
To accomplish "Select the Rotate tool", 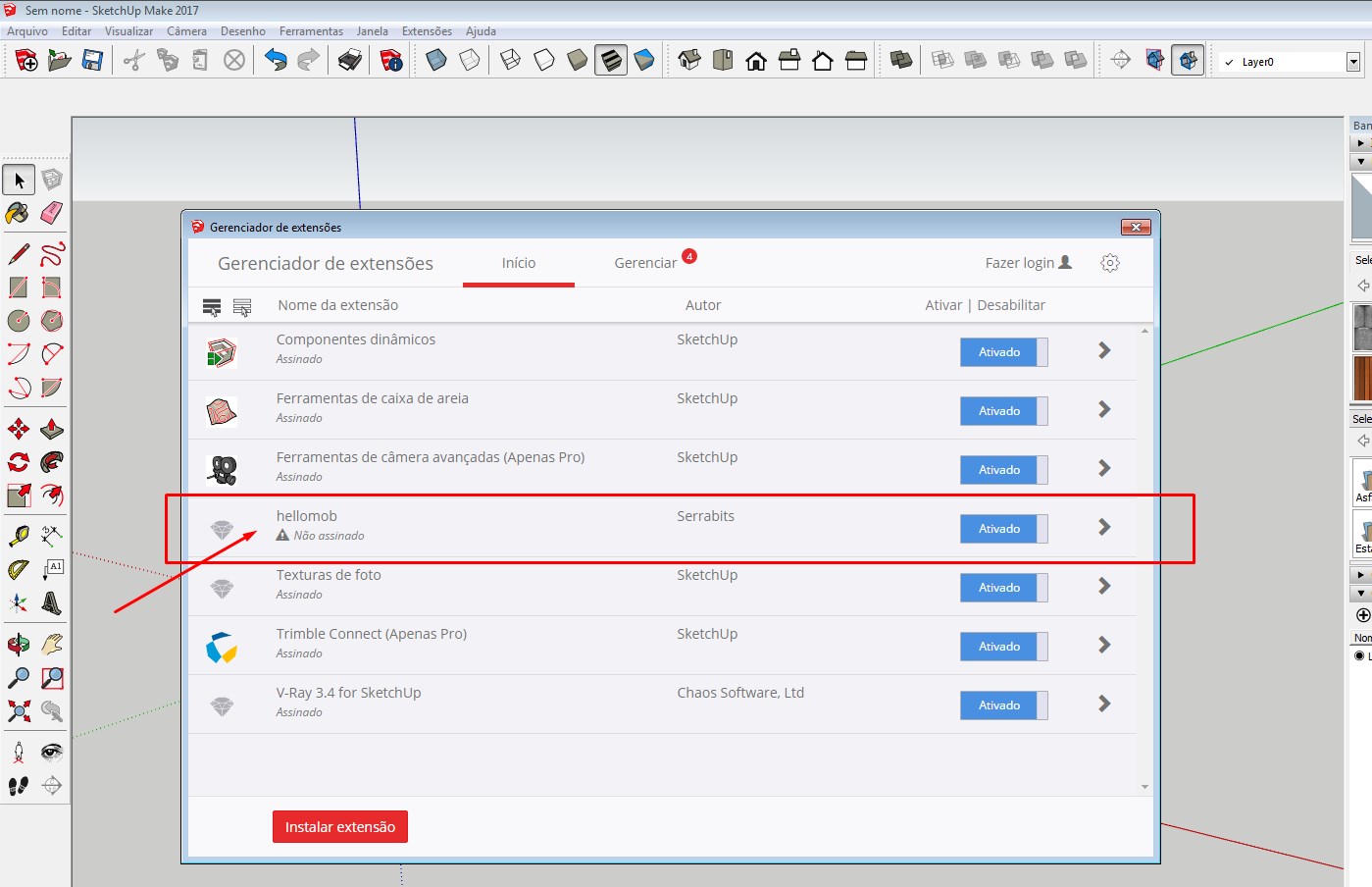I will (19, 462).
